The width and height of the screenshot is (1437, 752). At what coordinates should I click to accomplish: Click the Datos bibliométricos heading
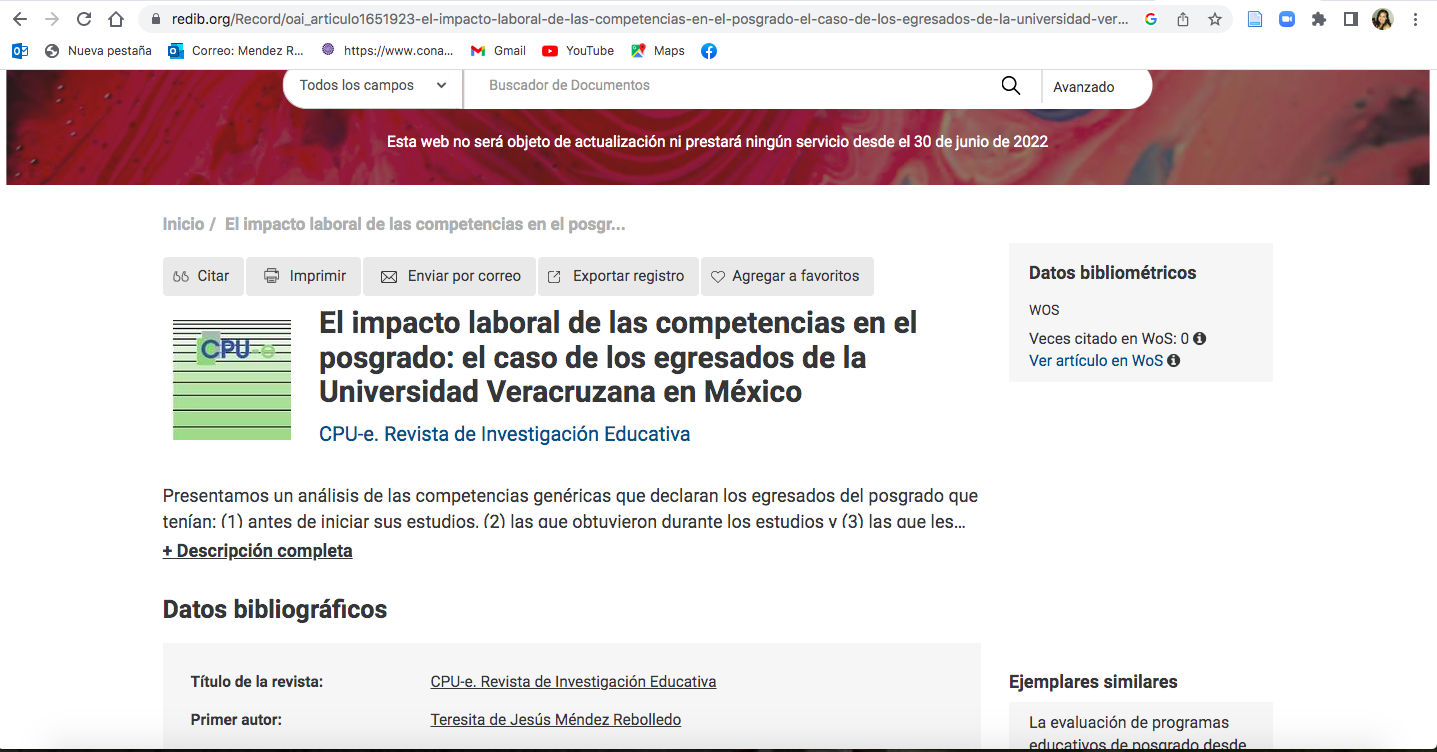tap(1112, 273)
